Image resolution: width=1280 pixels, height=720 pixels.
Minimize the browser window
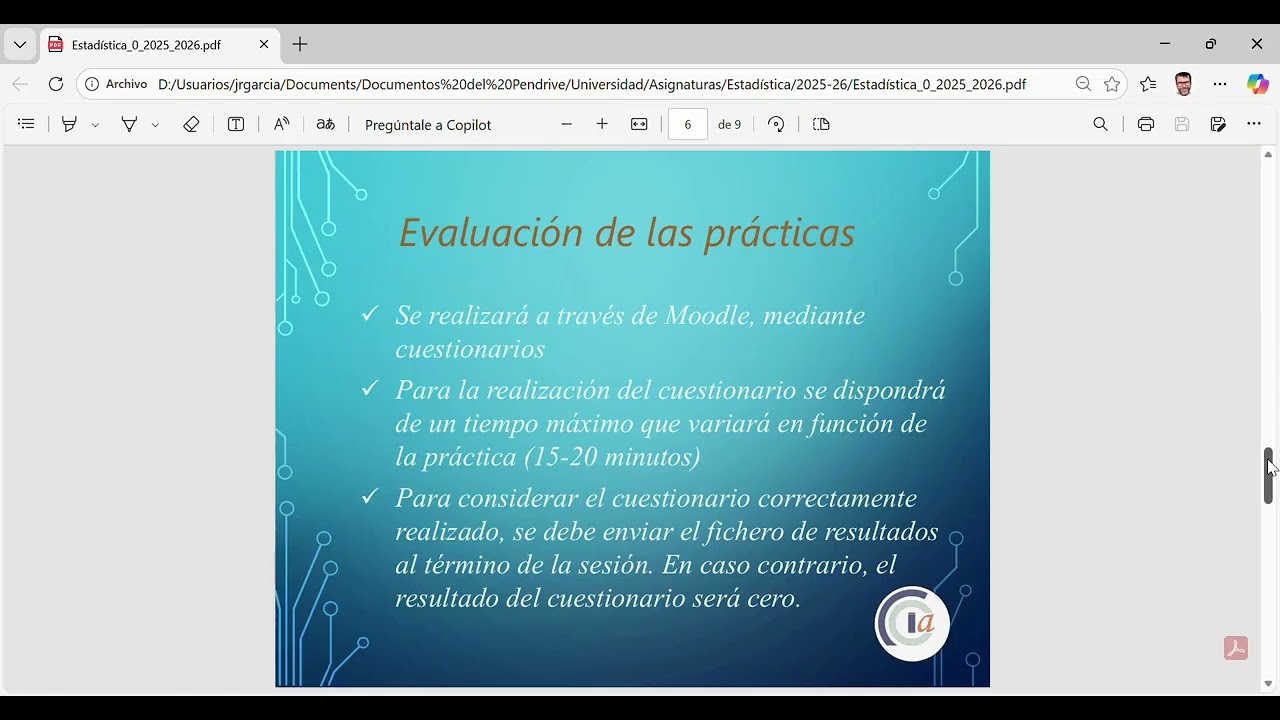coord(1165,44)
